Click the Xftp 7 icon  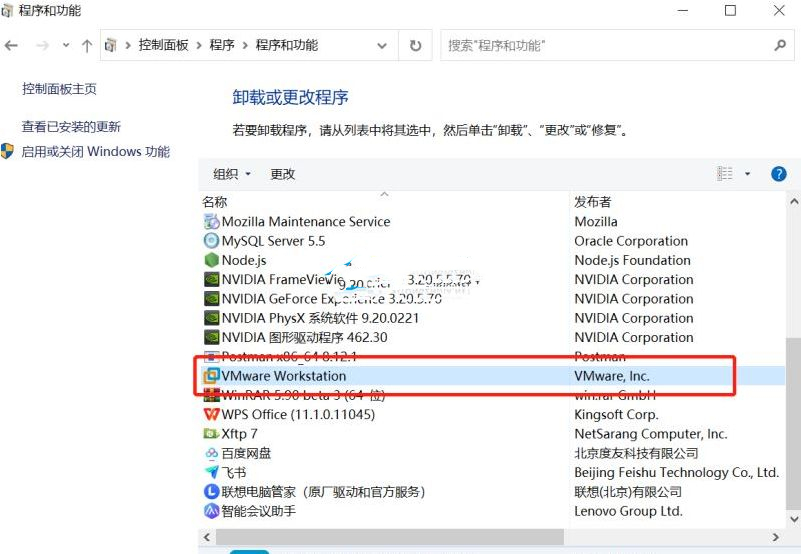[211, 434]
